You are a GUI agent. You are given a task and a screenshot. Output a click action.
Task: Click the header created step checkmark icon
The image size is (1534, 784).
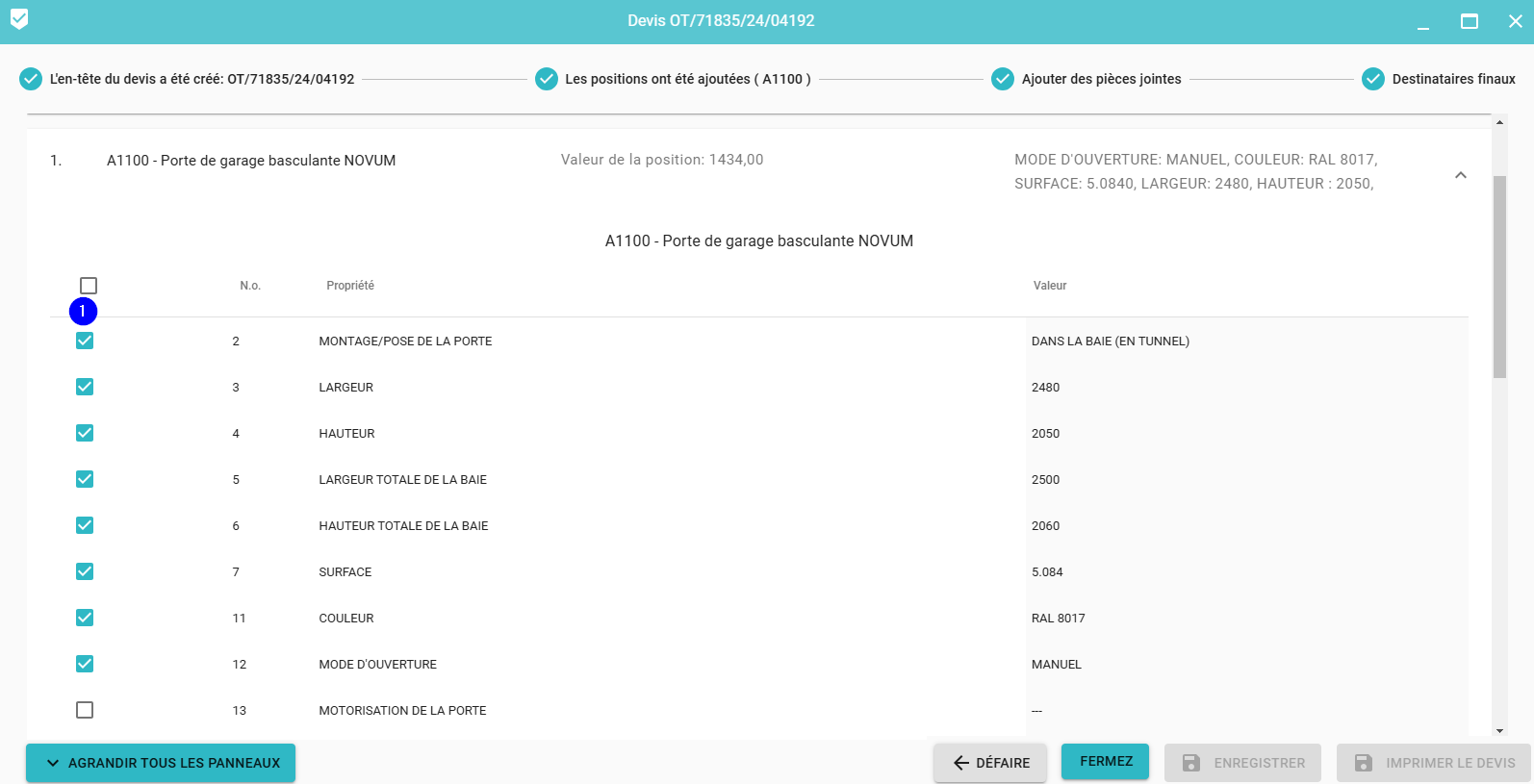[x=31, y=79]
